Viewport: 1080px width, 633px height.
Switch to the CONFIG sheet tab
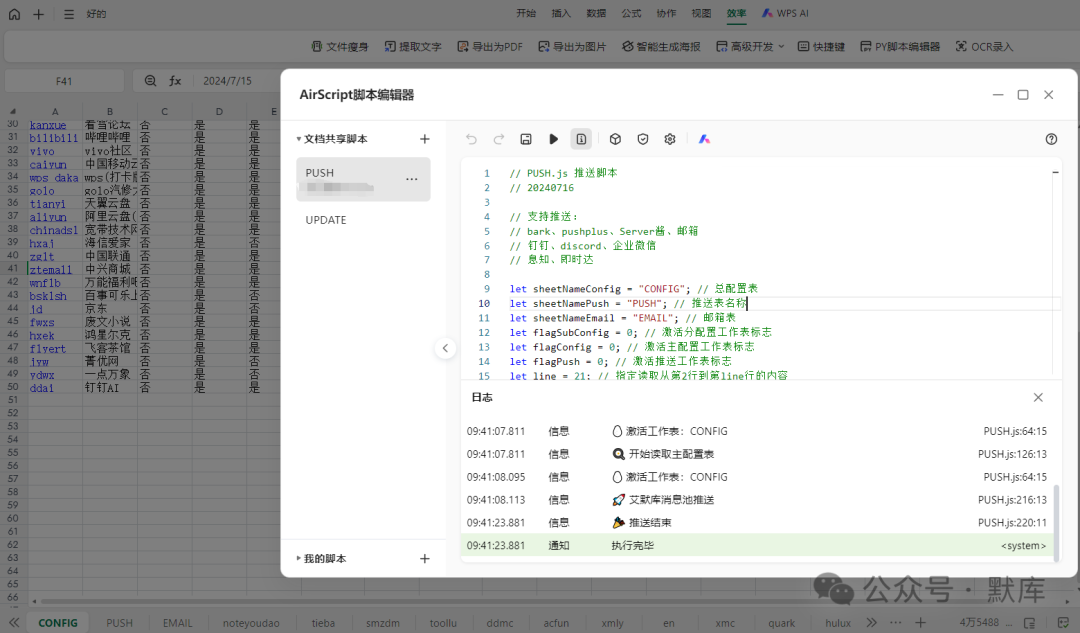click(x=58, y=623)
